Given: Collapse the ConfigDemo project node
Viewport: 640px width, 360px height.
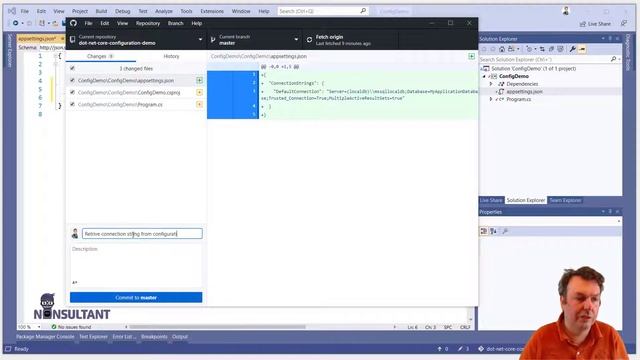Looking at the screenshot, I should (484, 76).
